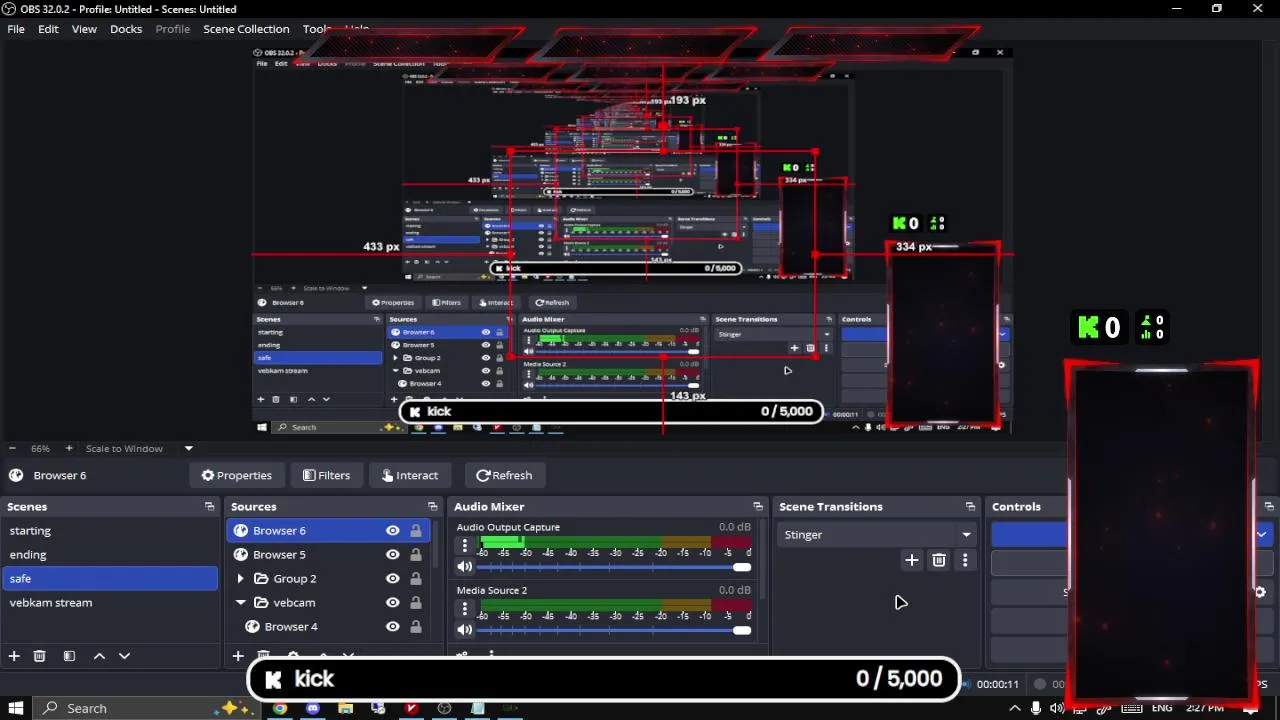Open the Scene Collection menu
This screenshot has height=720, width=1280.
tap(246, 29)
